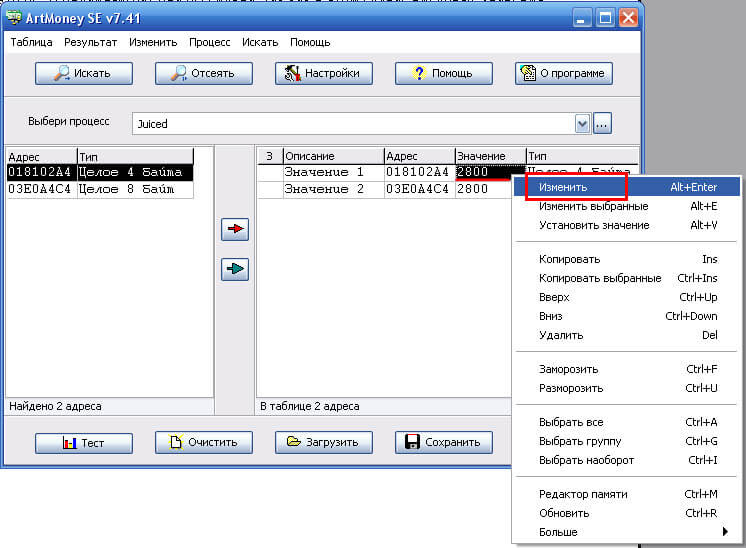
Task: Choose Изменить in context menu
Action: [627, 187]
